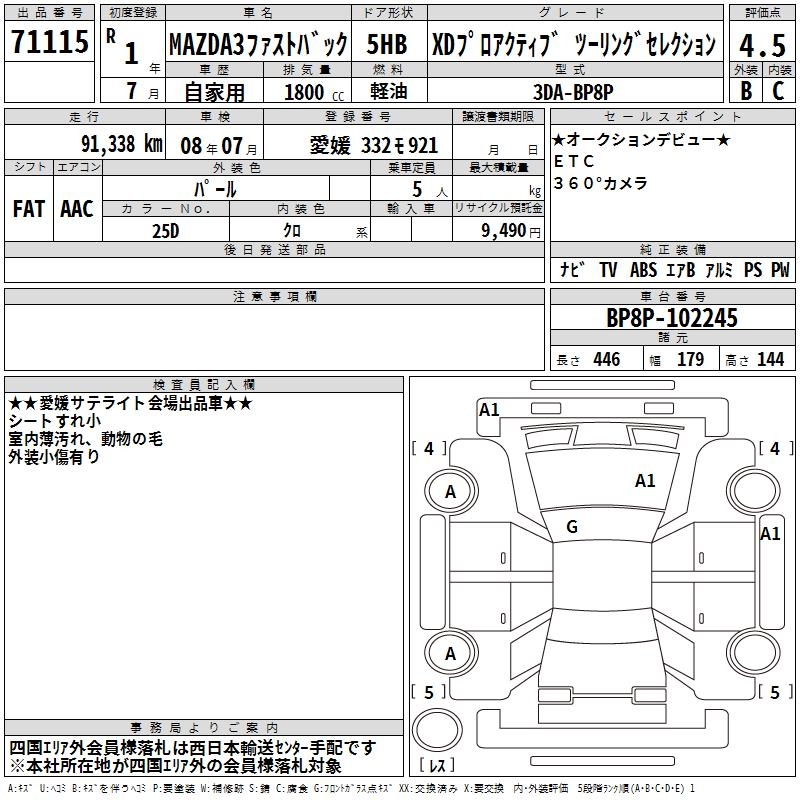
Task: Select the ナビ equipment item
Action: pyautogui.click(x=573, y=269)
